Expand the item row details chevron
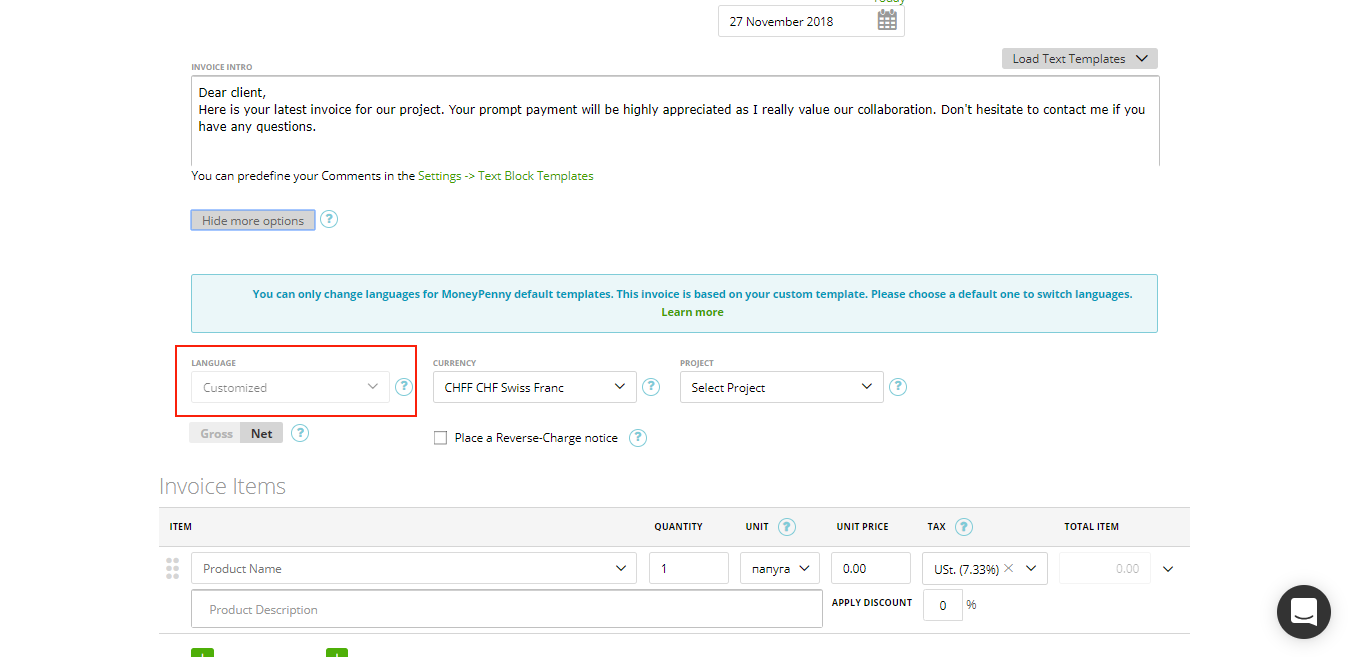 click(1167, 567)
